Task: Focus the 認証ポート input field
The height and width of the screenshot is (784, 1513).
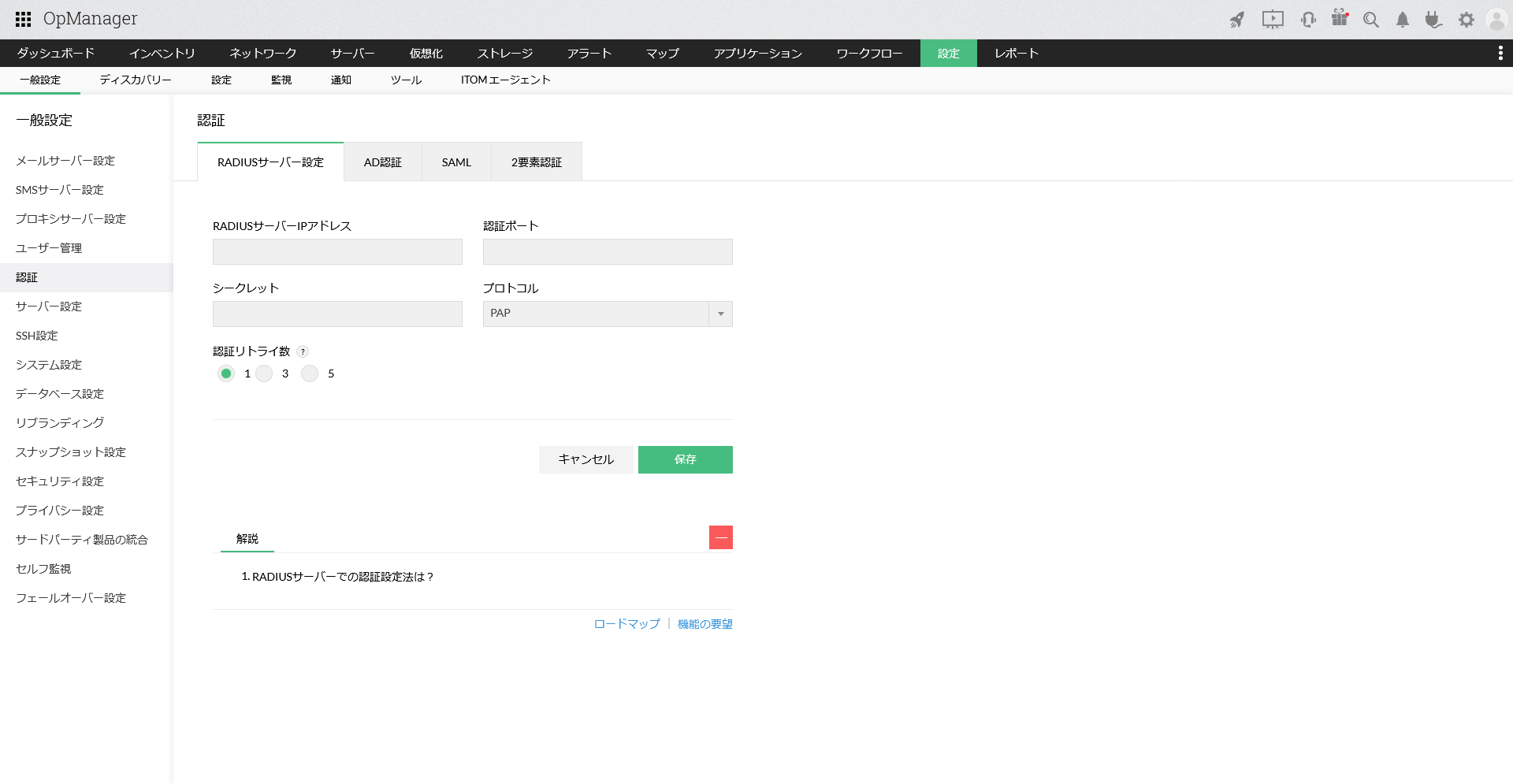Action: pos(608,251)
